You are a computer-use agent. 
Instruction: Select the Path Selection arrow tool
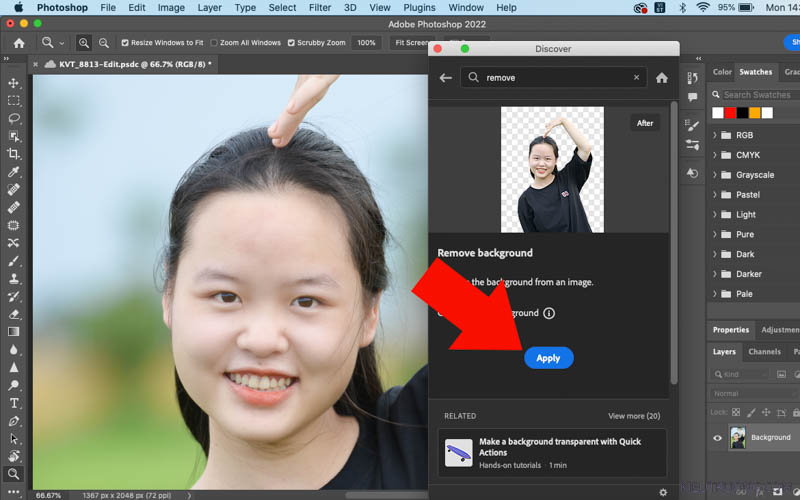pyautogui.click(x=14, y=439)
